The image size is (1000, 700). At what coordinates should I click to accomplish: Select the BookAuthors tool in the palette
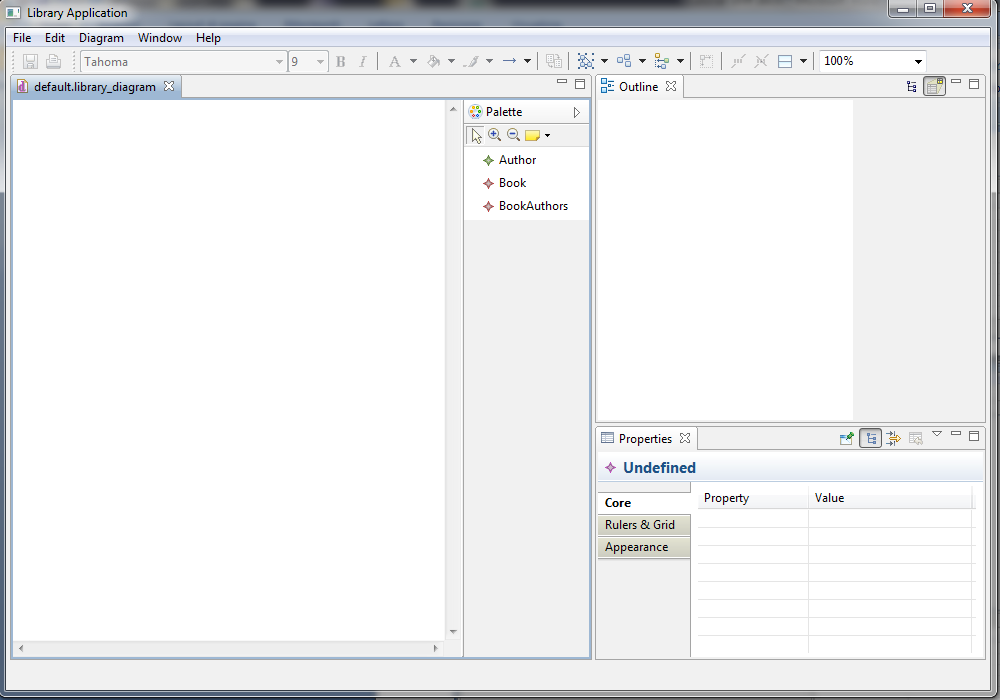click(x=532, y=206)
